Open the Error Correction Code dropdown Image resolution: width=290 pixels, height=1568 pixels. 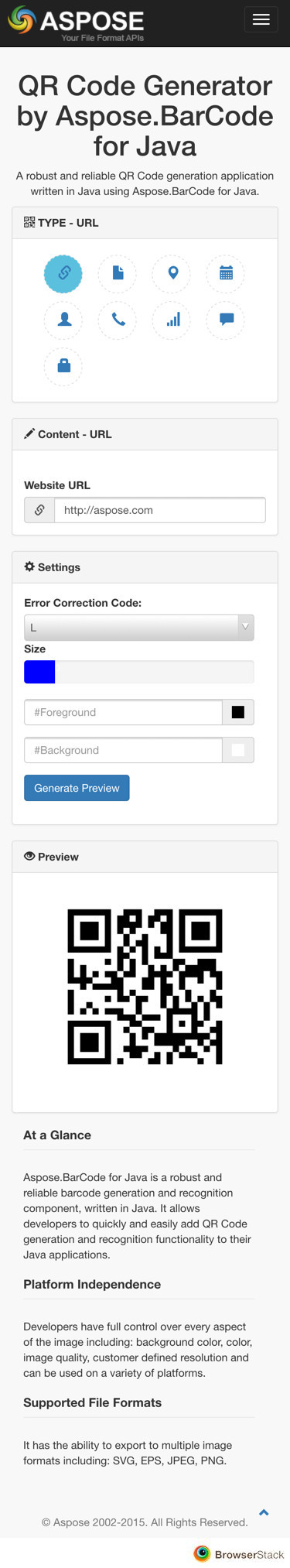(139, 628)
